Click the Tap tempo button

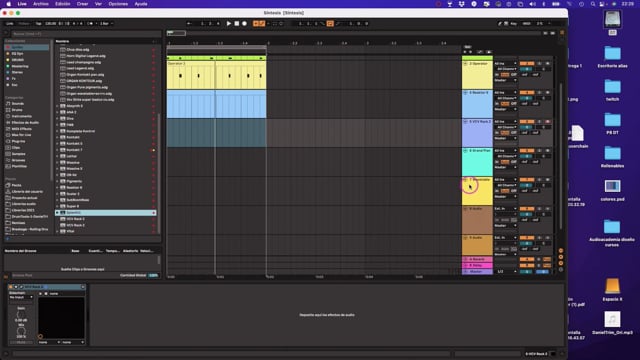(39, 24)
